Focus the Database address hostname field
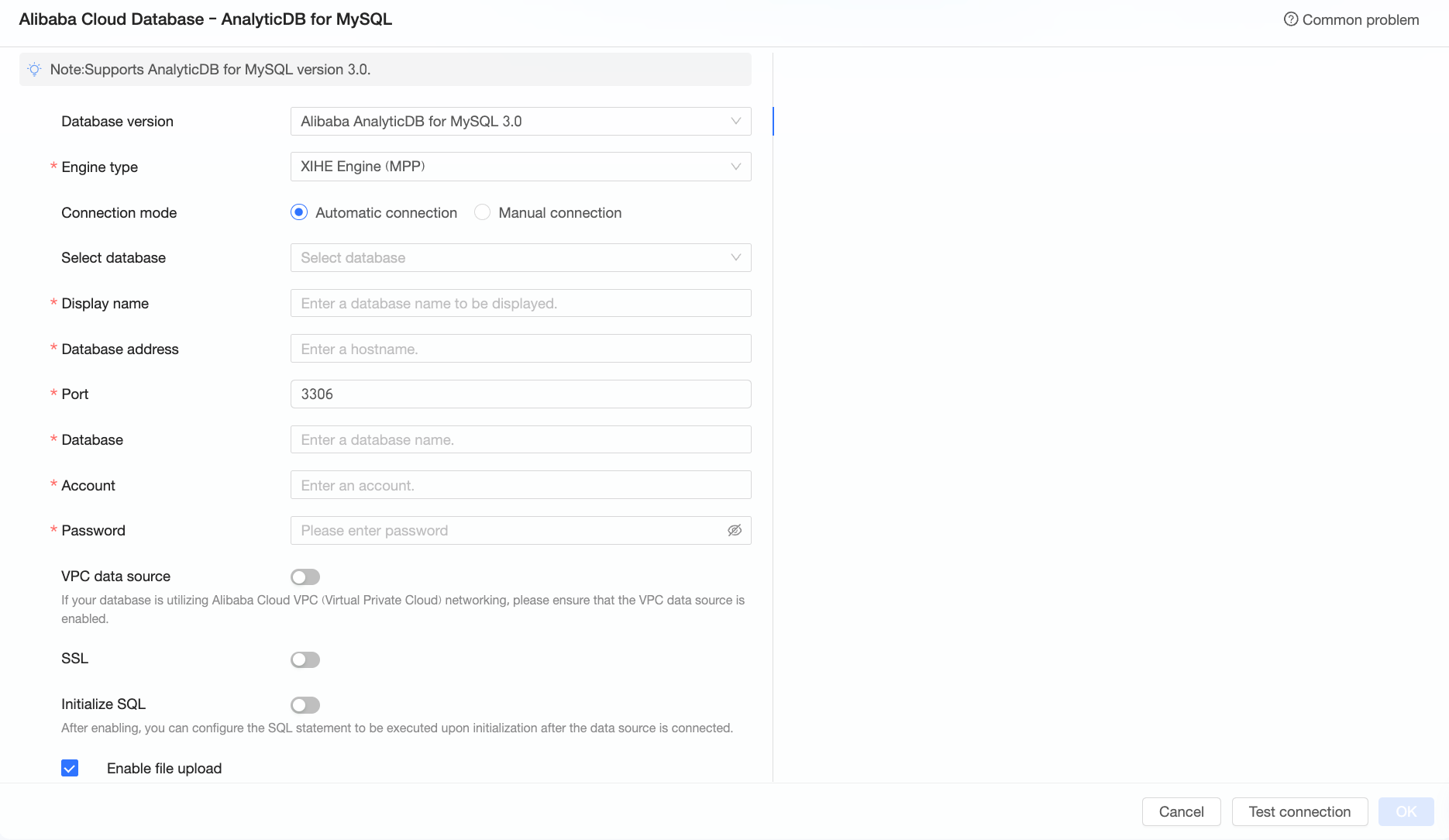 pos(521,349)
